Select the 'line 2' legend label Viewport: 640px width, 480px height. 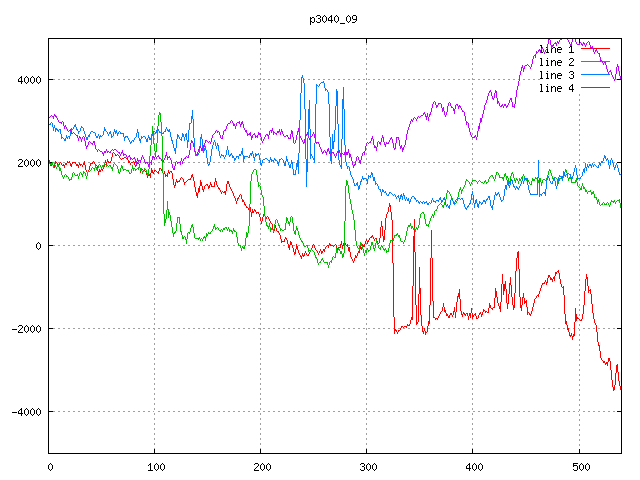point(556,62)
